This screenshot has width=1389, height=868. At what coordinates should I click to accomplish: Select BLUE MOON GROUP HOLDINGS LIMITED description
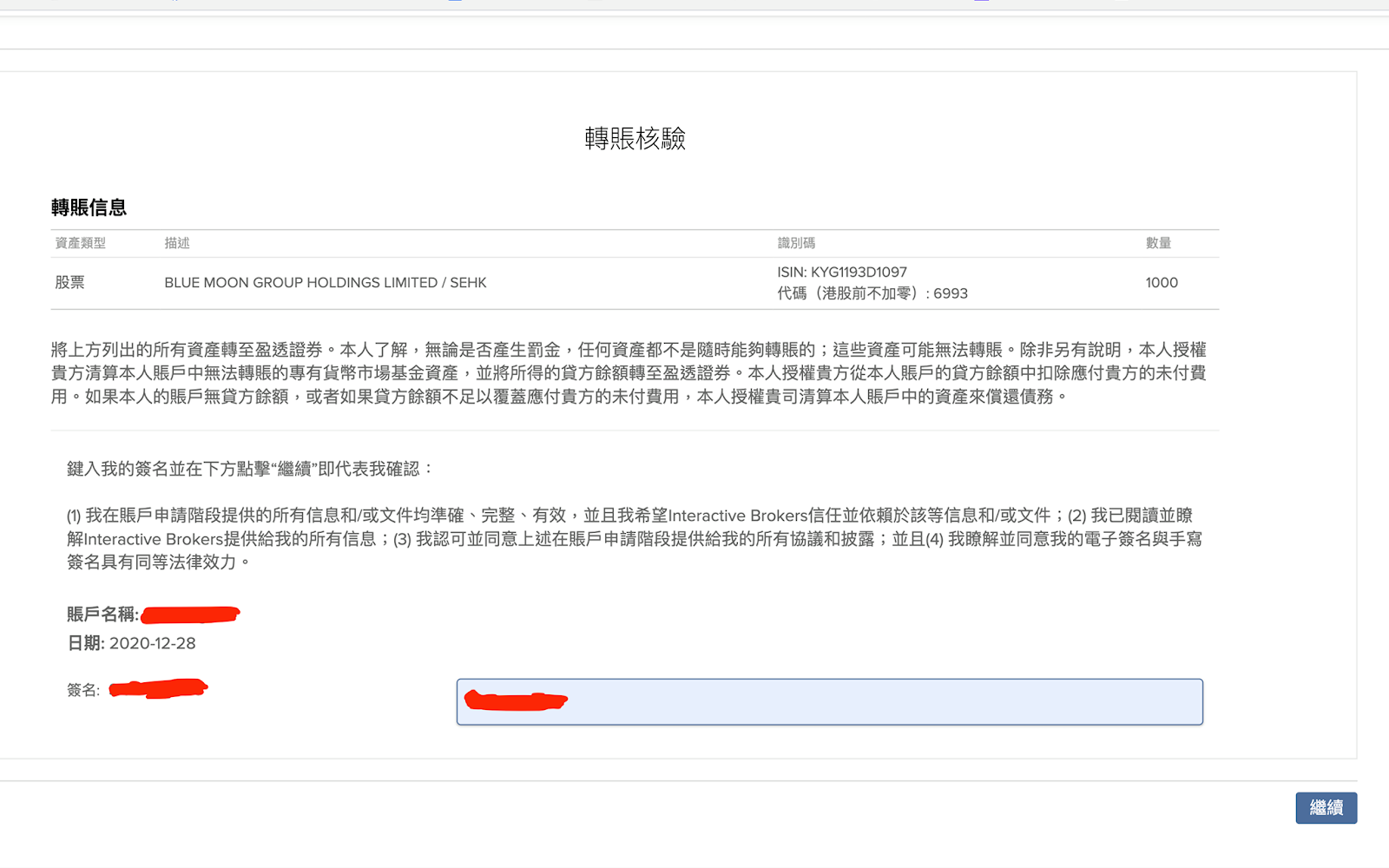[x=326, y=282]
